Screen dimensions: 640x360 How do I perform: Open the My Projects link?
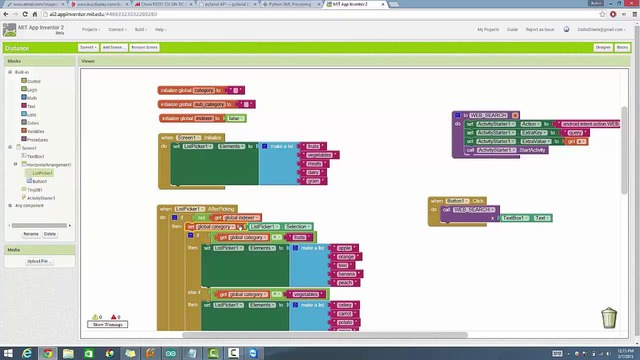tap(488, 29)
